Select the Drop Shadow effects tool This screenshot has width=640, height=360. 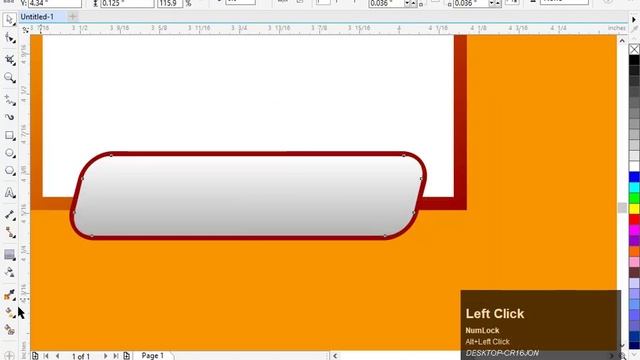tap(9, 255)
